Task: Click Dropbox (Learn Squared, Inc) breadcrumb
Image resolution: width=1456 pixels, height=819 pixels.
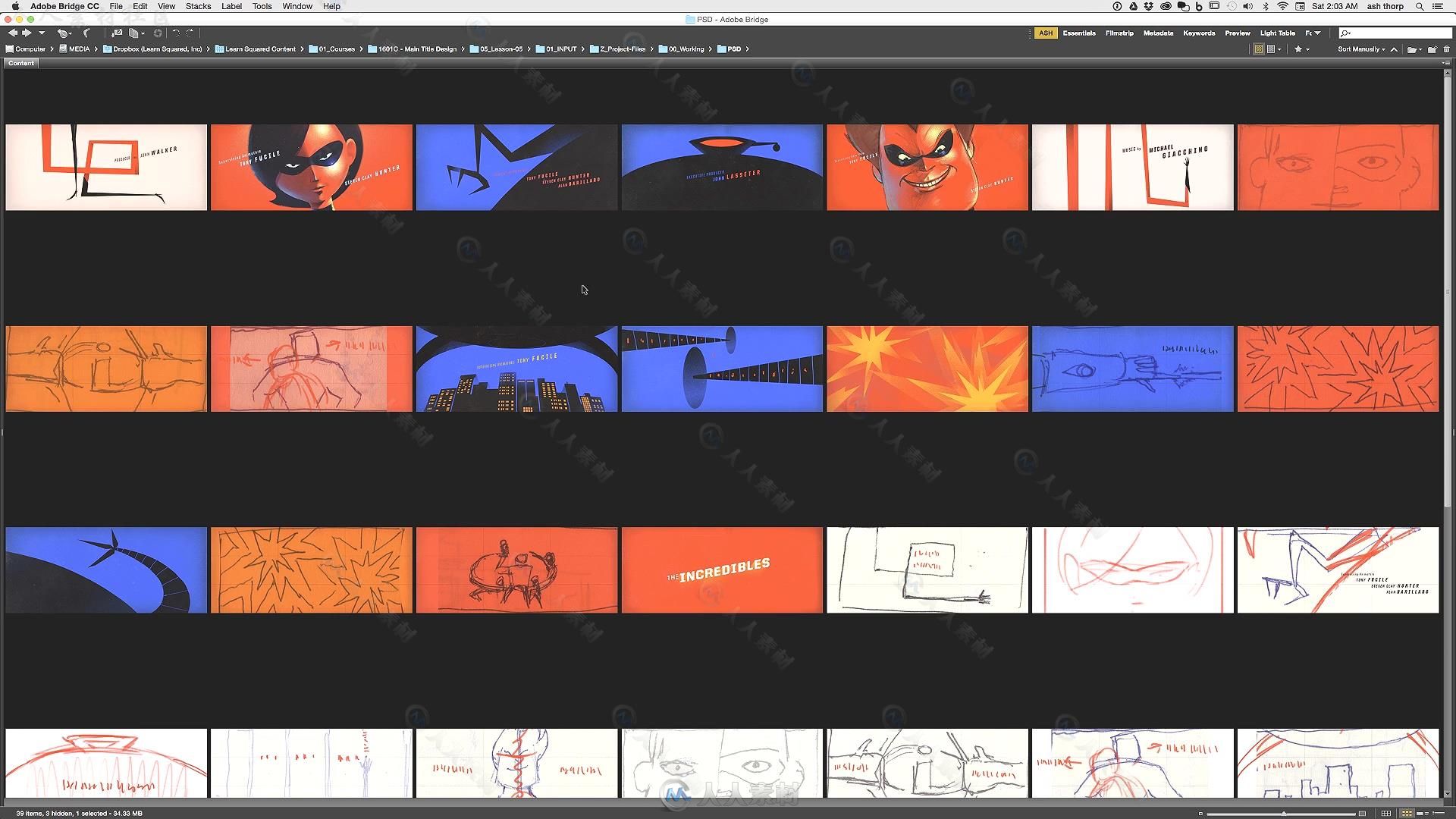Action: pos(152,49)
